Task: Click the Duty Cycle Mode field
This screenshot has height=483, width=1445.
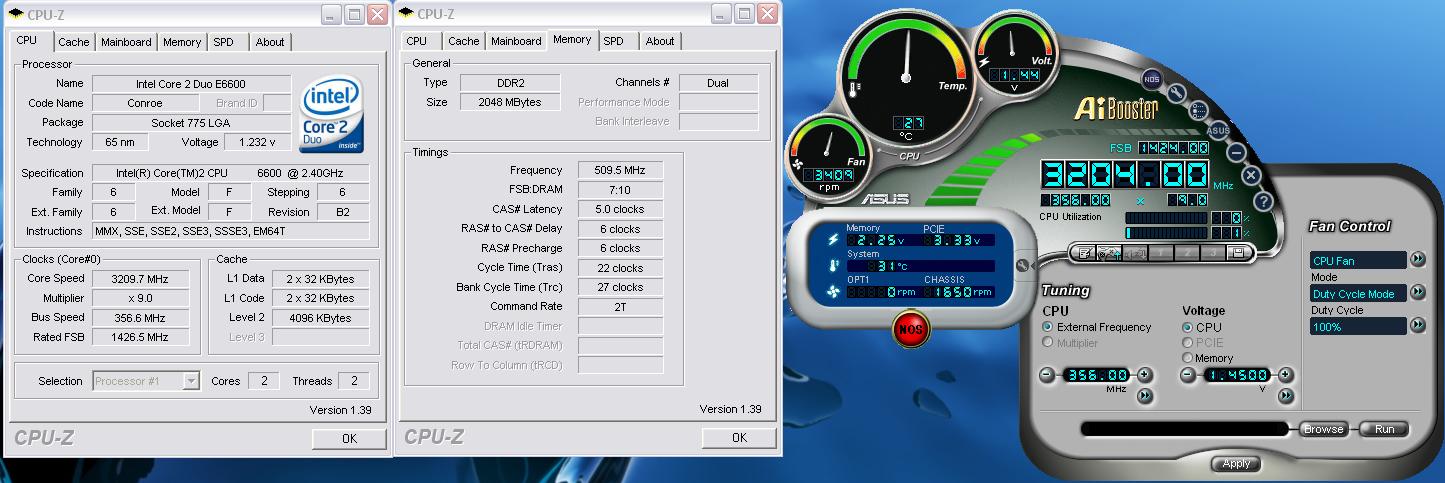Action: click(x=1358, y=294)
